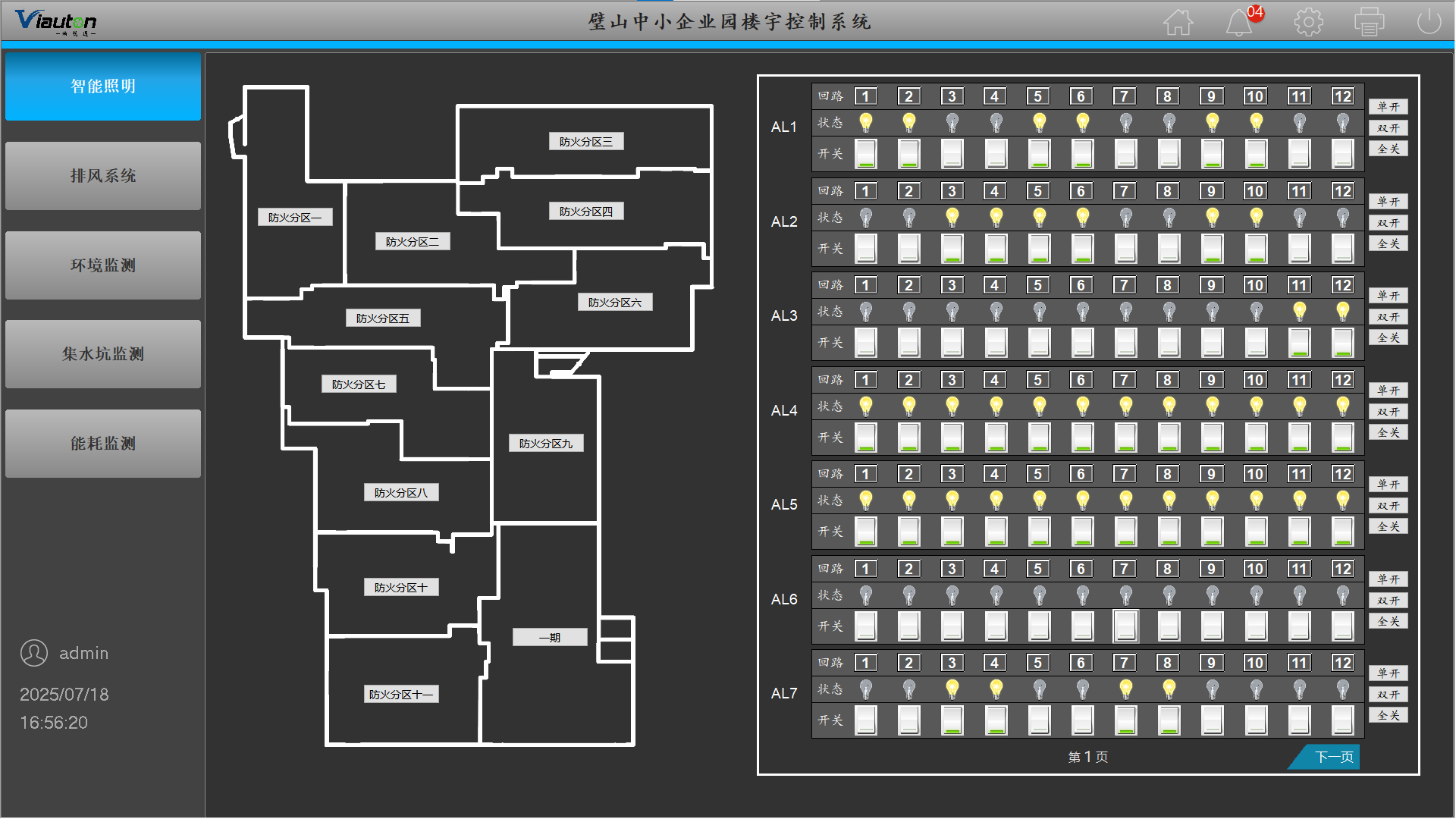Screen dimensions: 1456x819
Task: Select 环境监测 in sidebar
Action: [x=103, y=265]
